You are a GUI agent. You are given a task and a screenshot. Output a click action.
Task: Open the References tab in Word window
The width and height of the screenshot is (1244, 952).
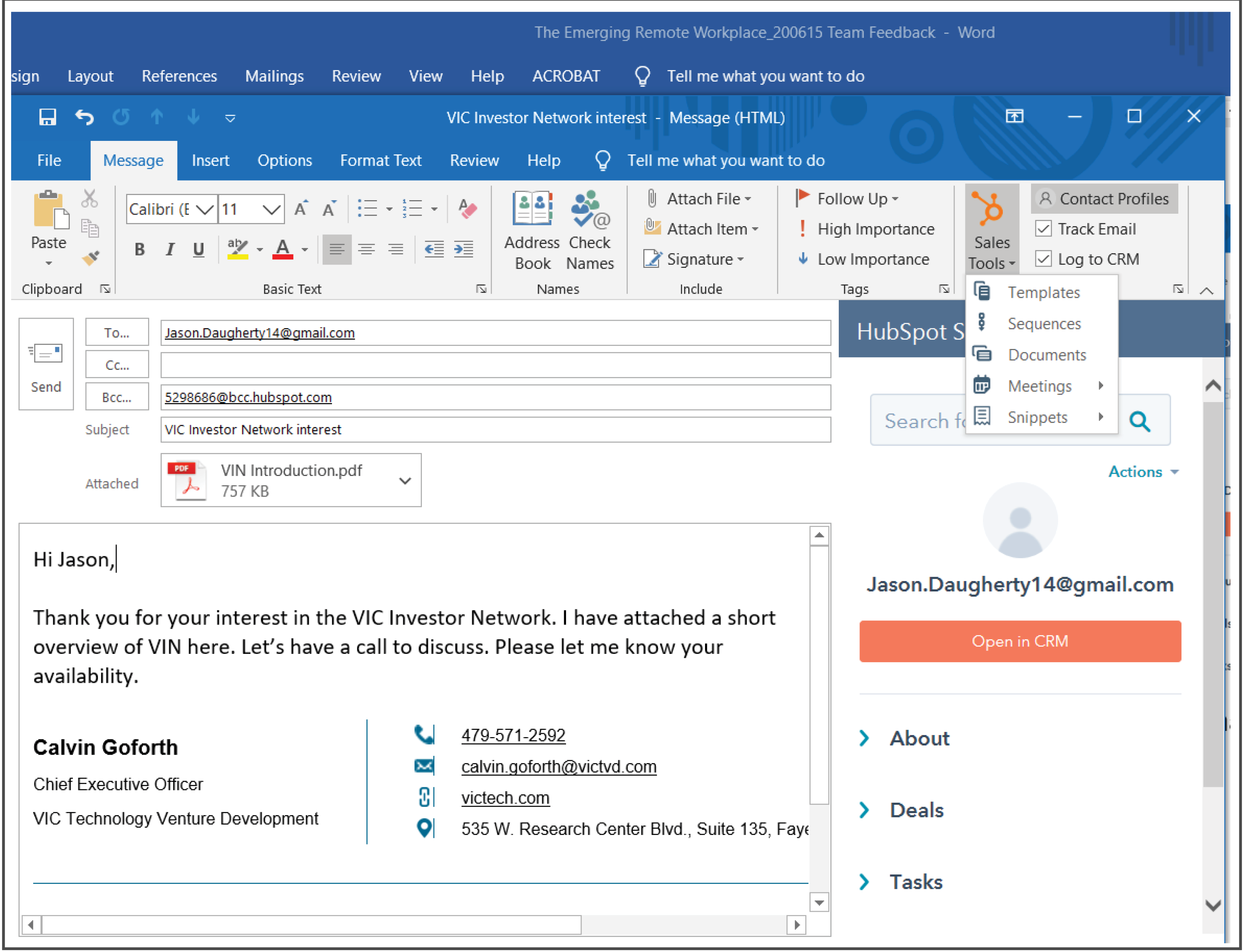coord(179,76)
